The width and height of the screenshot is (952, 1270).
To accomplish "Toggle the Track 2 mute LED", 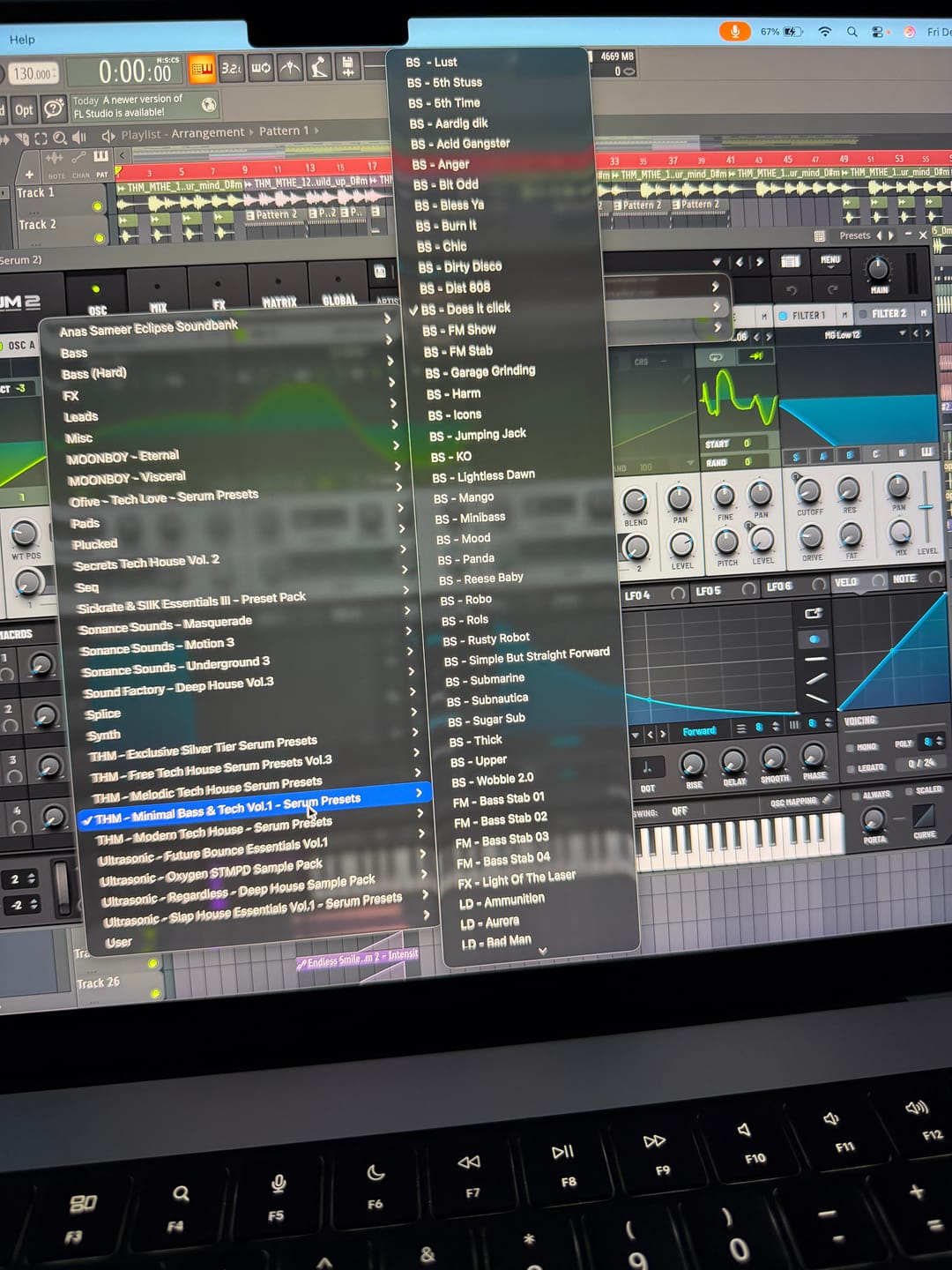I will [99, 238].
